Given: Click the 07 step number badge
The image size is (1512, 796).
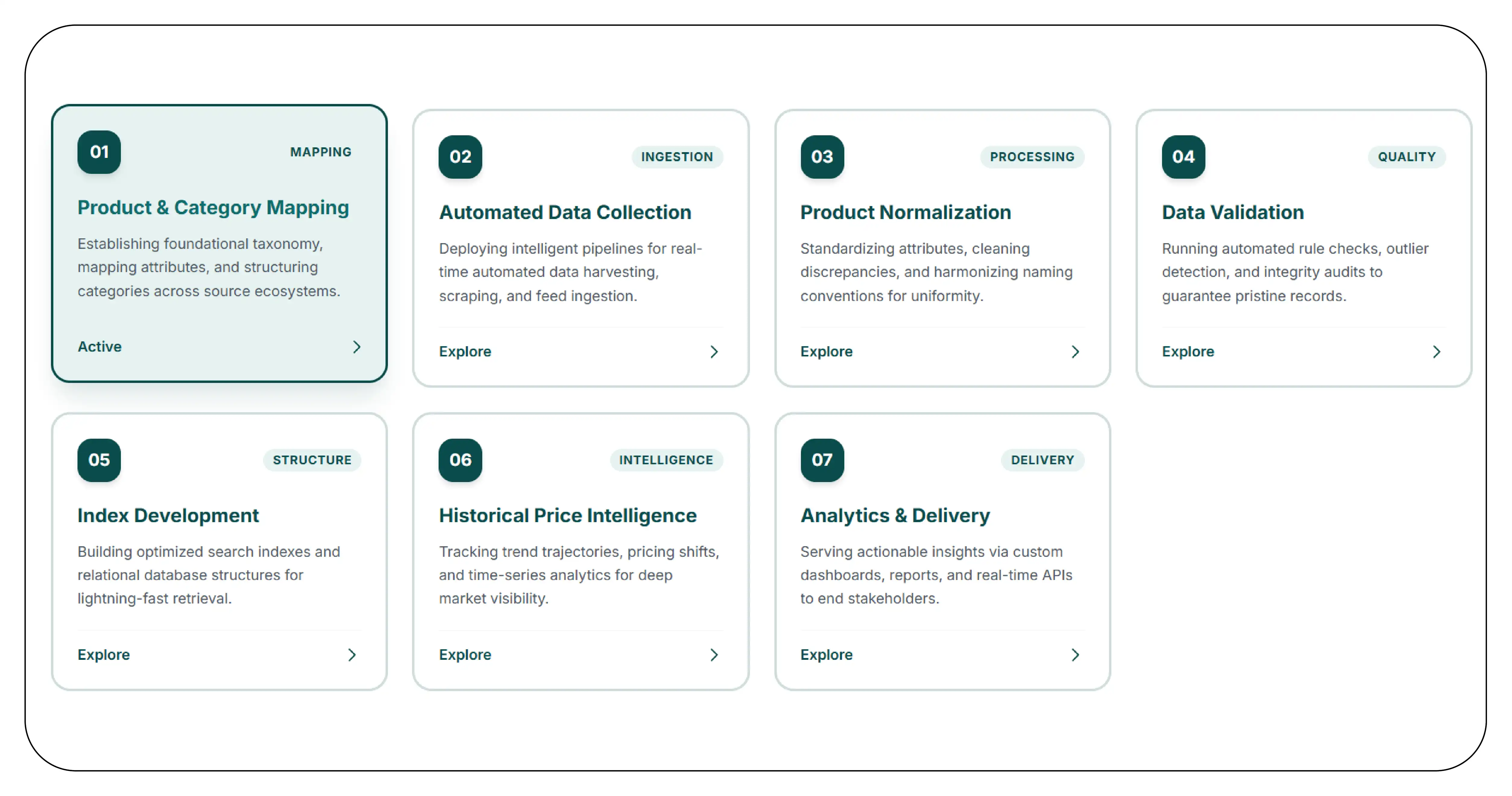Looking at the screenshot, I should tap(822, 460).
